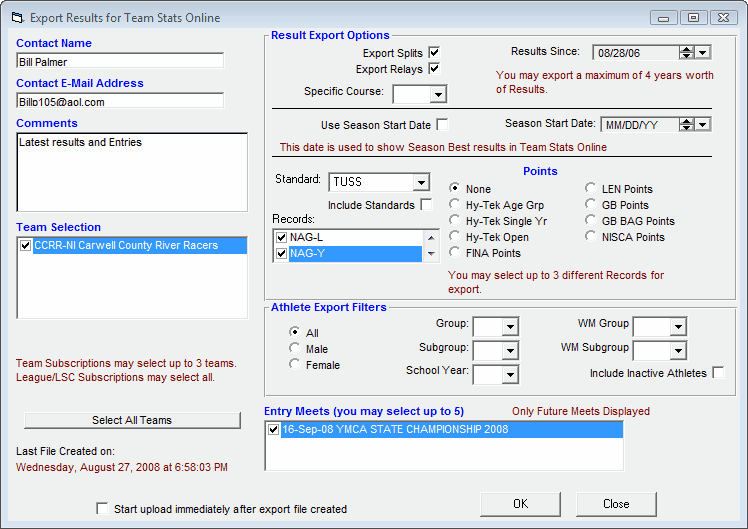The image size is (748, 529).
Task: Click the Close button
Action: tap(616, 504)
